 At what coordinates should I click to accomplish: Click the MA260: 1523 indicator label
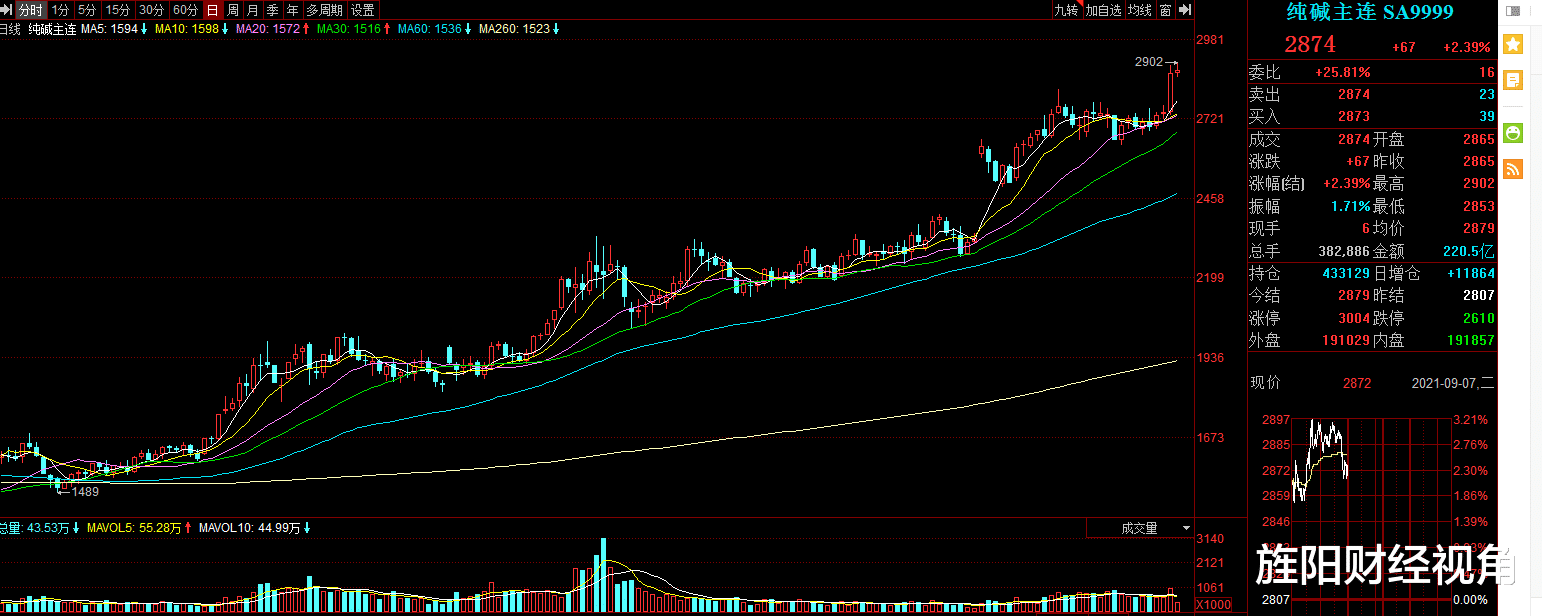pyautogui.click(x=519, y=29)
